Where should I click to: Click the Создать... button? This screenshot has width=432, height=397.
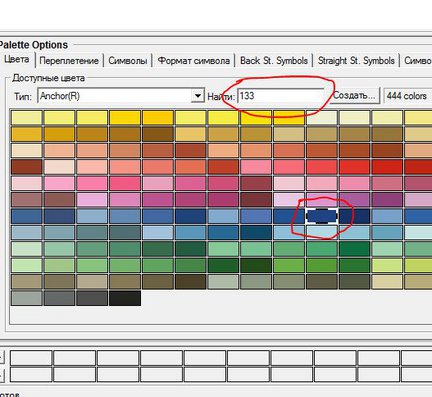point(355,96)
